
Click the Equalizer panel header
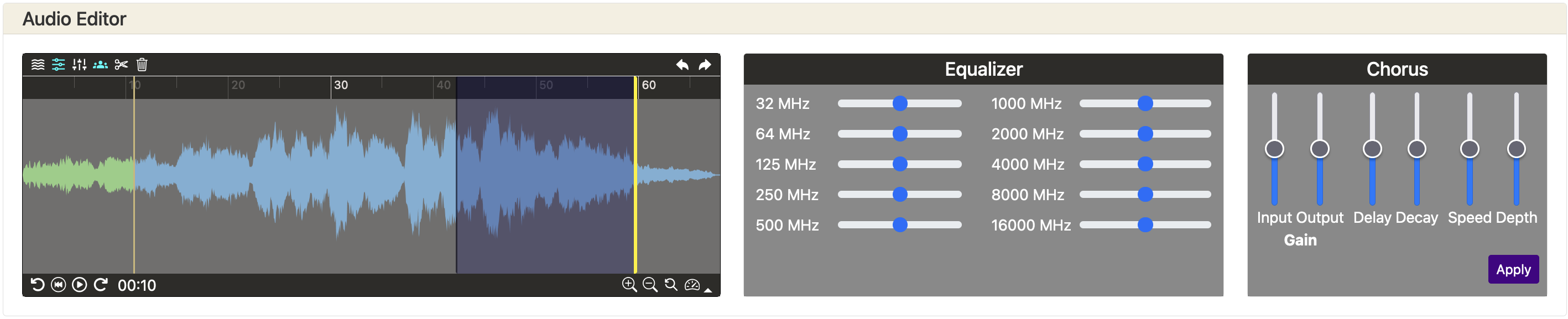click(983, 70)
